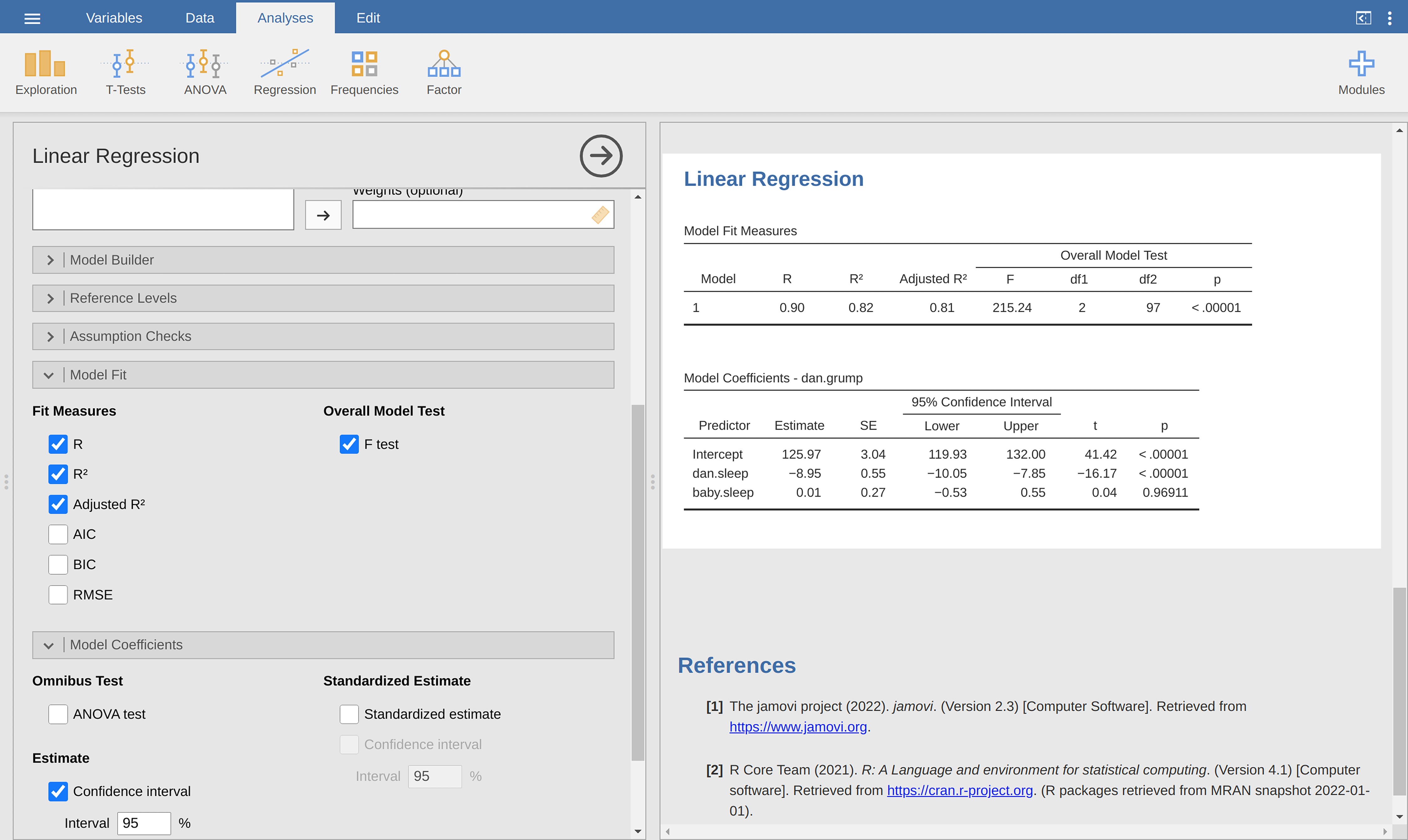Click the baby.sleep p value 0.96911
This screenshot has width=1408, height=840.
[x=1165, y=492]
